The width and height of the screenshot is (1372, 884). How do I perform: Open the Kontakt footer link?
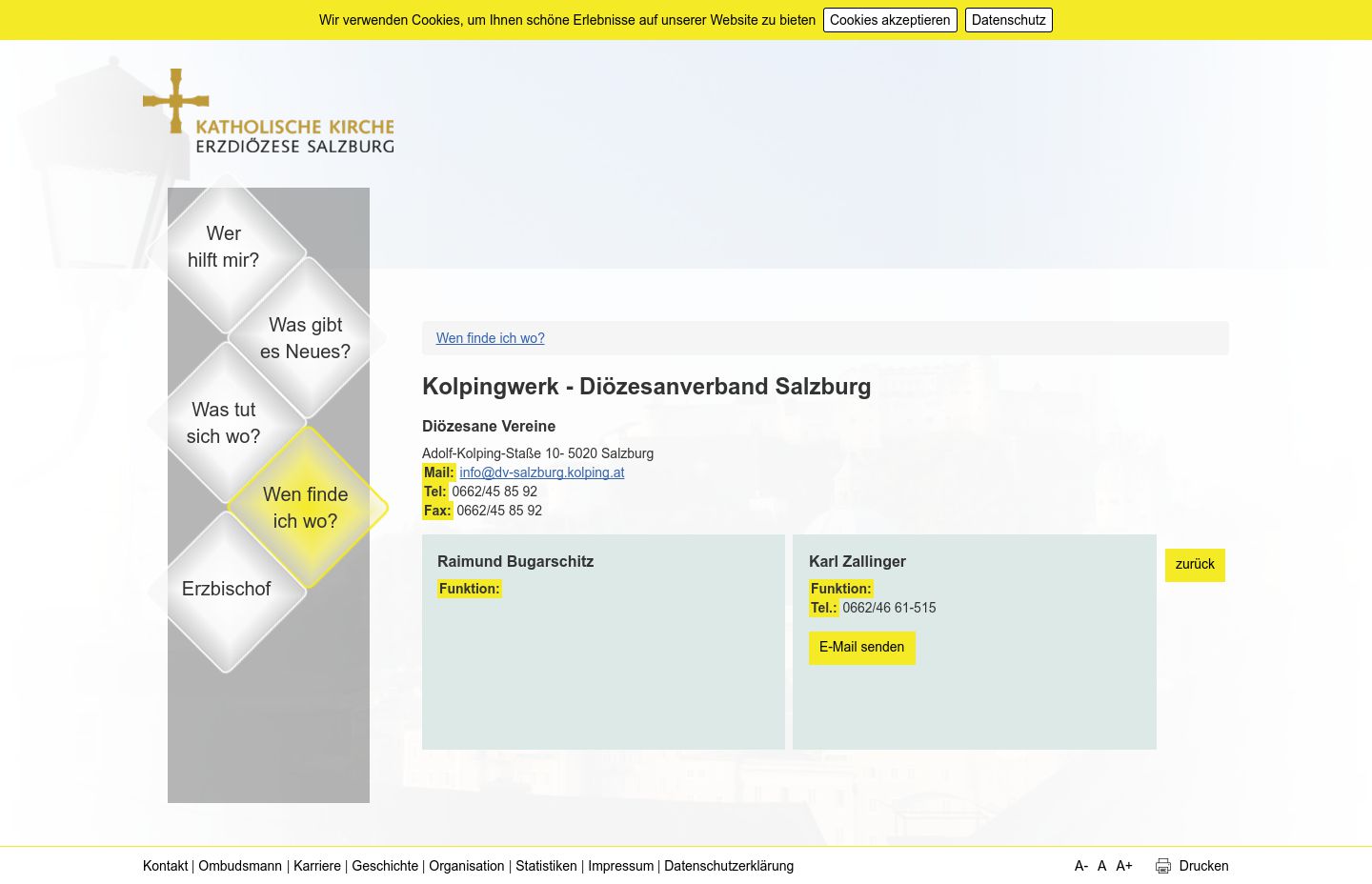coord(166,866)
